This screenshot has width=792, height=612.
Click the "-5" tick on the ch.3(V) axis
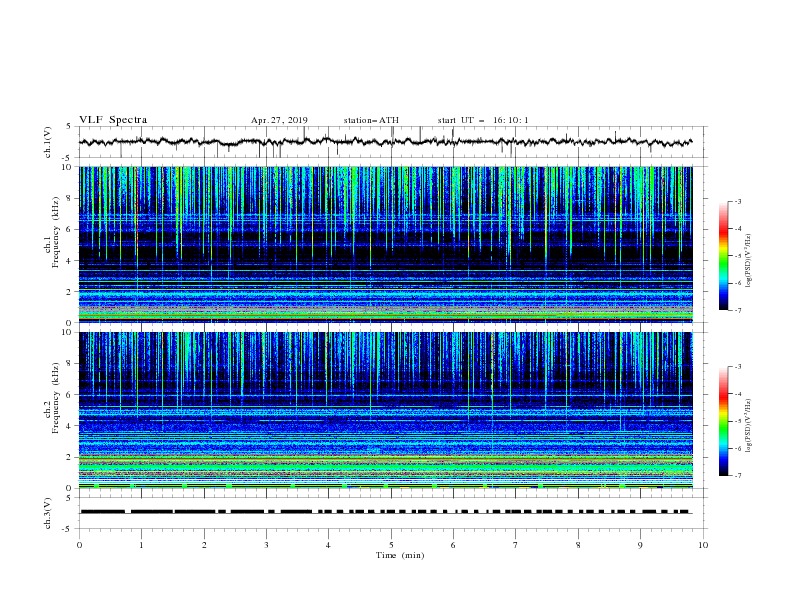coord(67,529)
